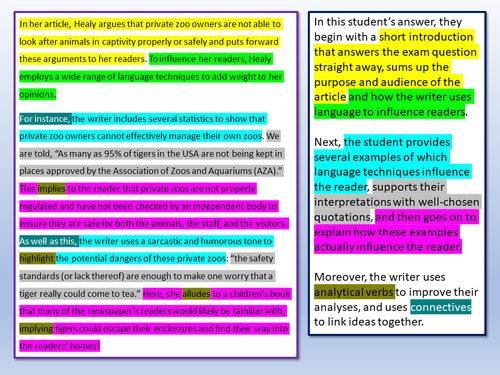This screenshot has width=500, height=375.
Task: Click magenta 'ensure they are safe for both'
Action: tap(154, 223)
